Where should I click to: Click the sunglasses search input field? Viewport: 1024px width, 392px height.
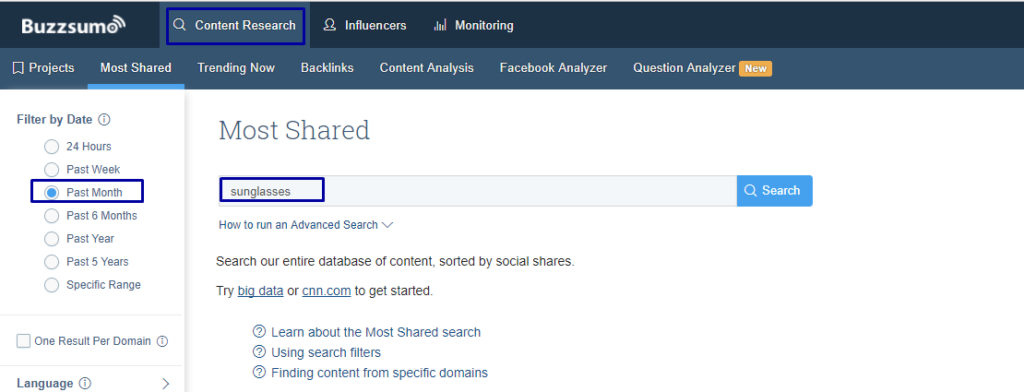[x=478, y=191]
